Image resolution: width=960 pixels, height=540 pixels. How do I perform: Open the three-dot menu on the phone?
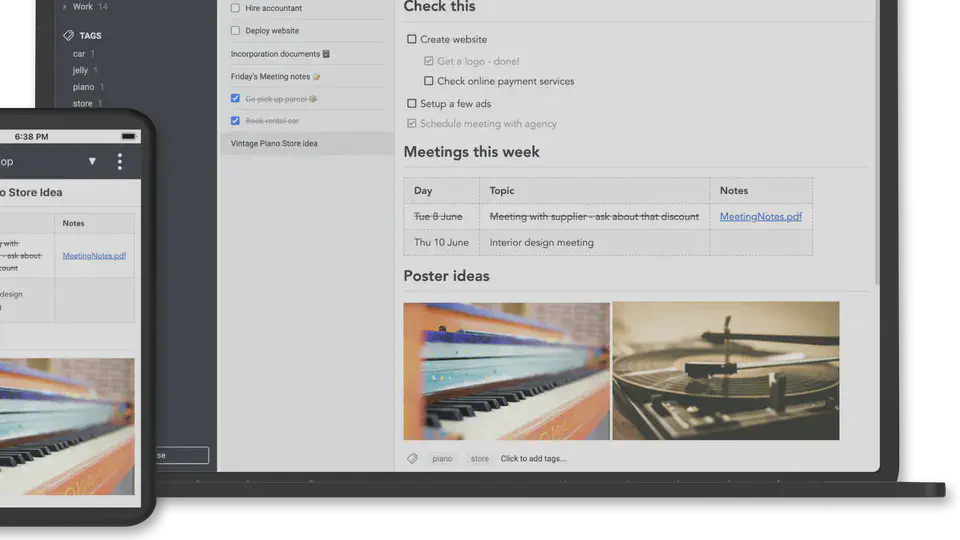(120, 161)
